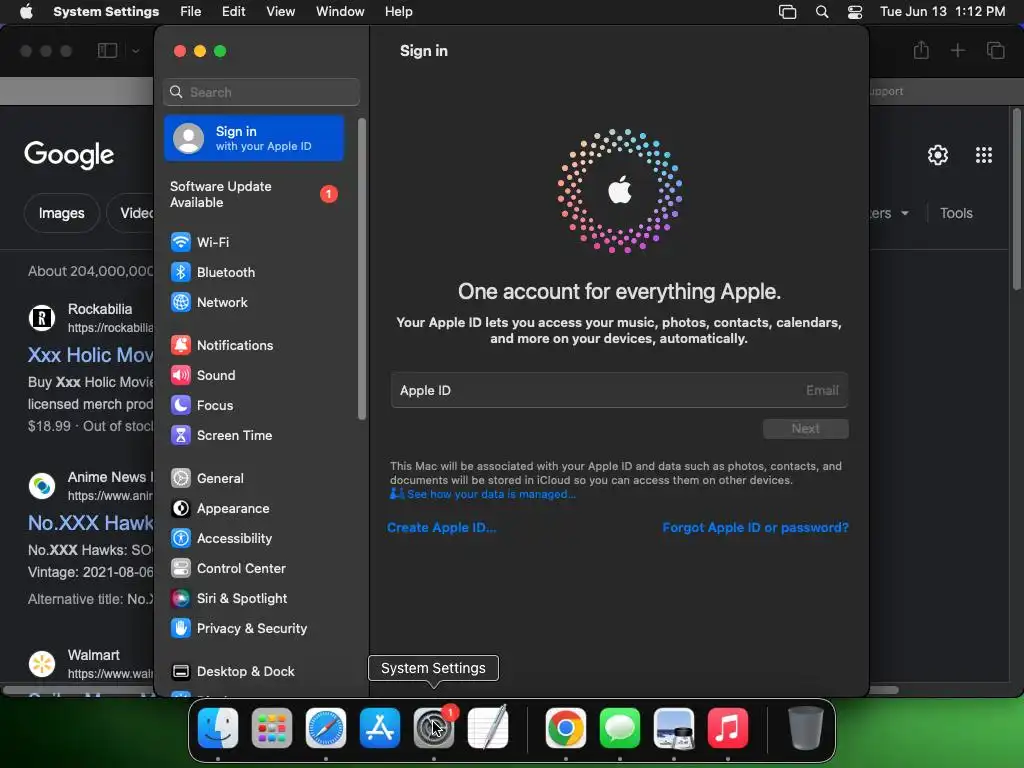This screenshot has width=1024, height=768.
Task: Click Tools on Google results page
Action: point(956,214)
